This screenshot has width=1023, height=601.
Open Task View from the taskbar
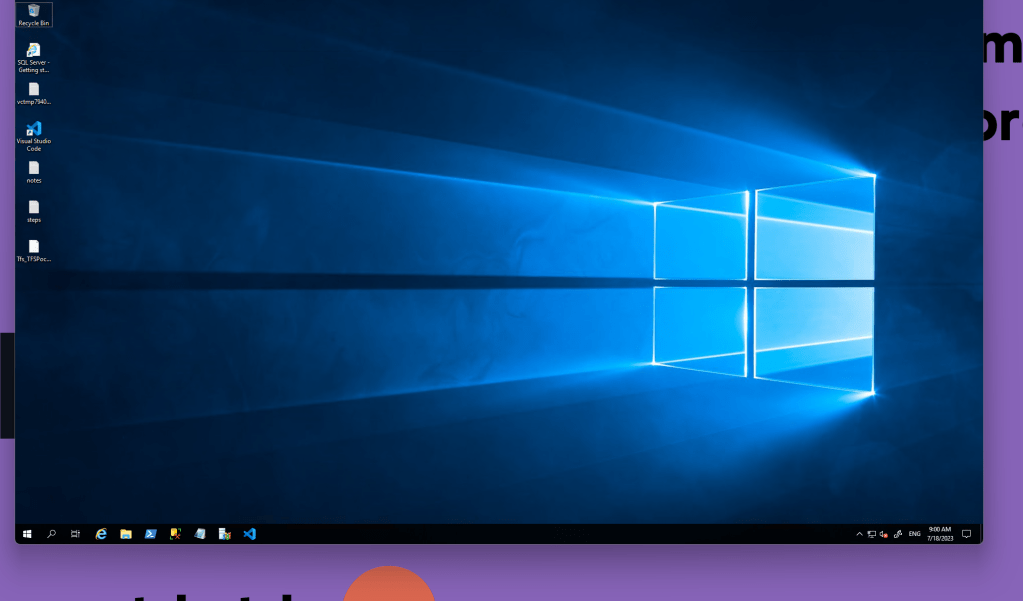[x=76, y=534]
